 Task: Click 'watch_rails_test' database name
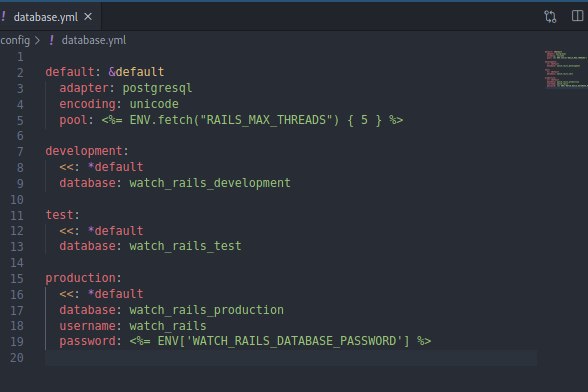[186, 246]
